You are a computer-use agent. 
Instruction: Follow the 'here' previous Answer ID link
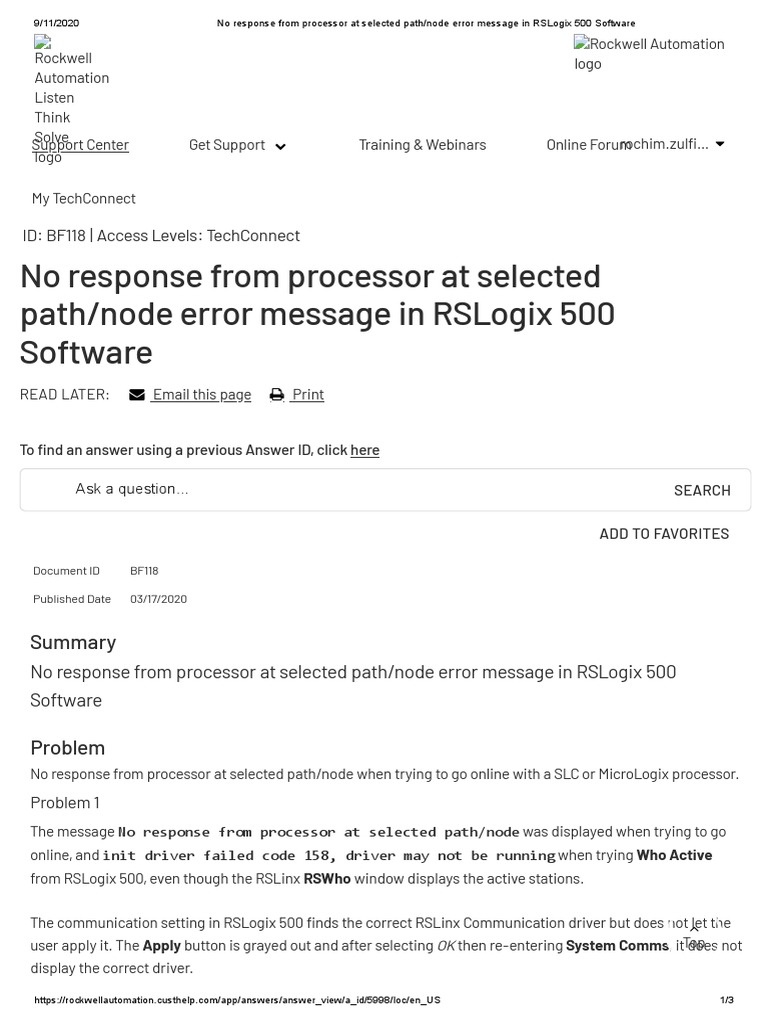click(365, 450)
